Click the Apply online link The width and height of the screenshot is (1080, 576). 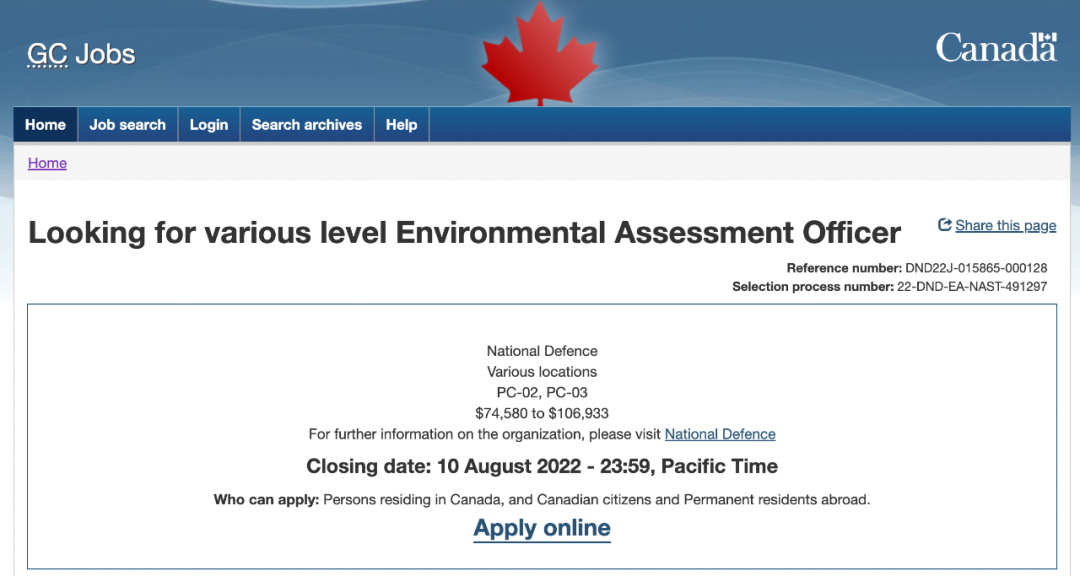pos(542,528)
